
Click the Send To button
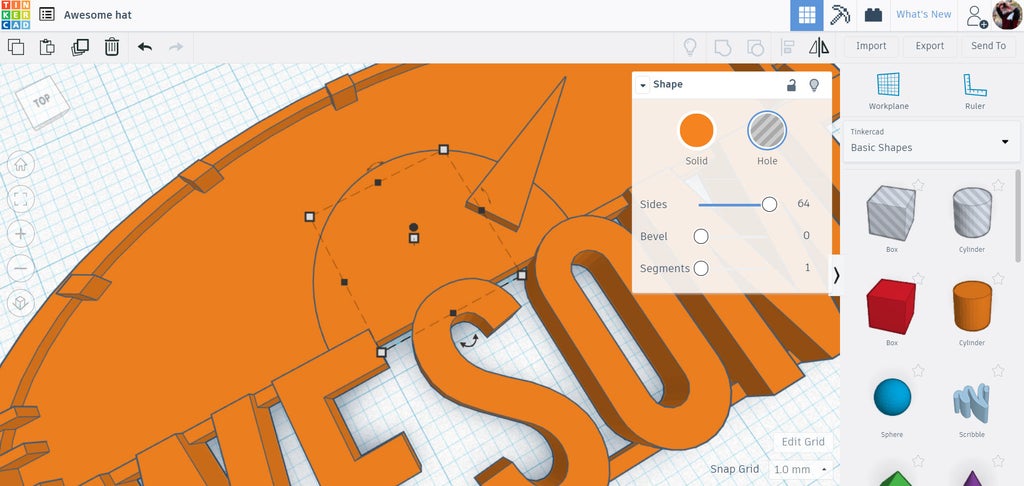pos(988,46)
